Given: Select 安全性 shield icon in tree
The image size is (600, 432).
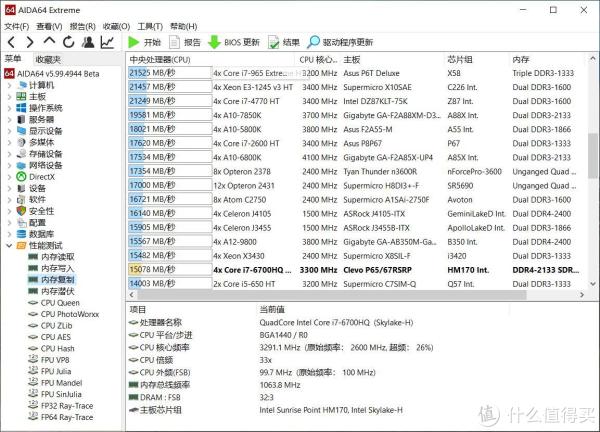Looking at the screenshot, I should (21, 211).
